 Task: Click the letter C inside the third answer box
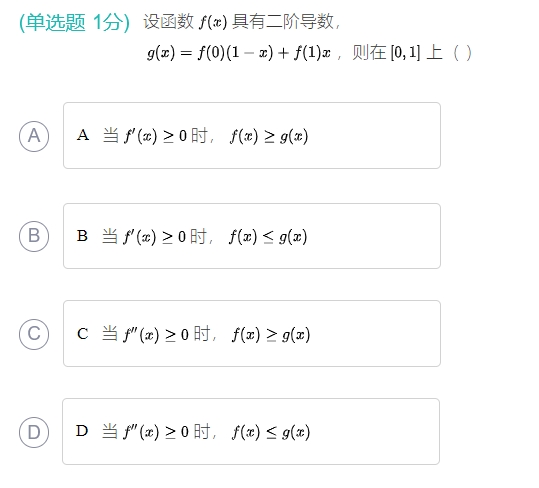[x=82, y=334]
